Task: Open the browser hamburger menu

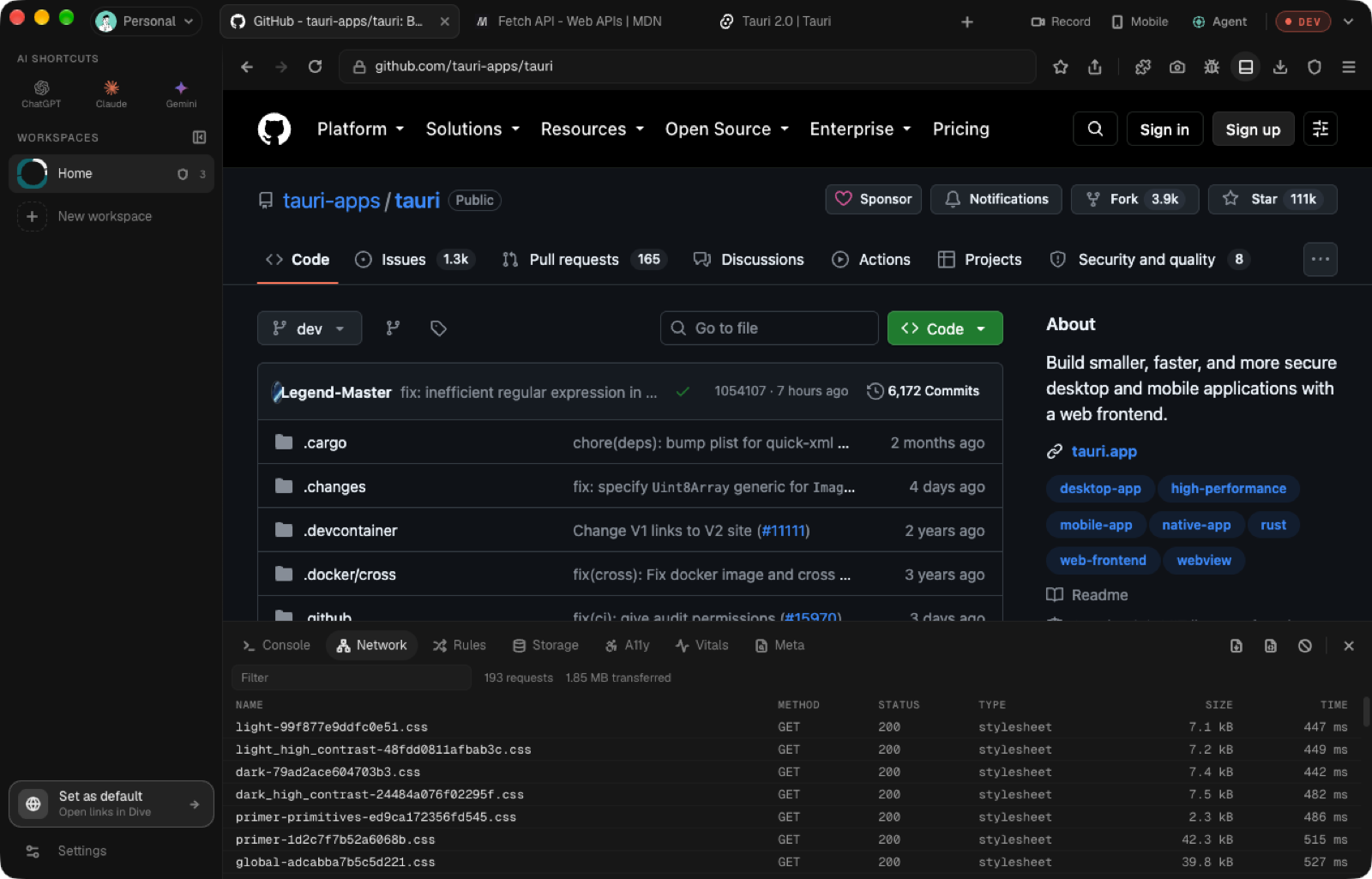Action: pos(1349,67)
